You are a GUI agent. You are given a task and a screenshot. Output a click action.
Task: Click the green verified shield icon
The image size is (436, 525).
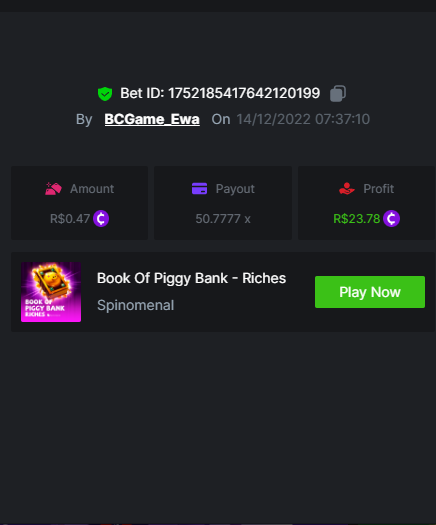105,94
